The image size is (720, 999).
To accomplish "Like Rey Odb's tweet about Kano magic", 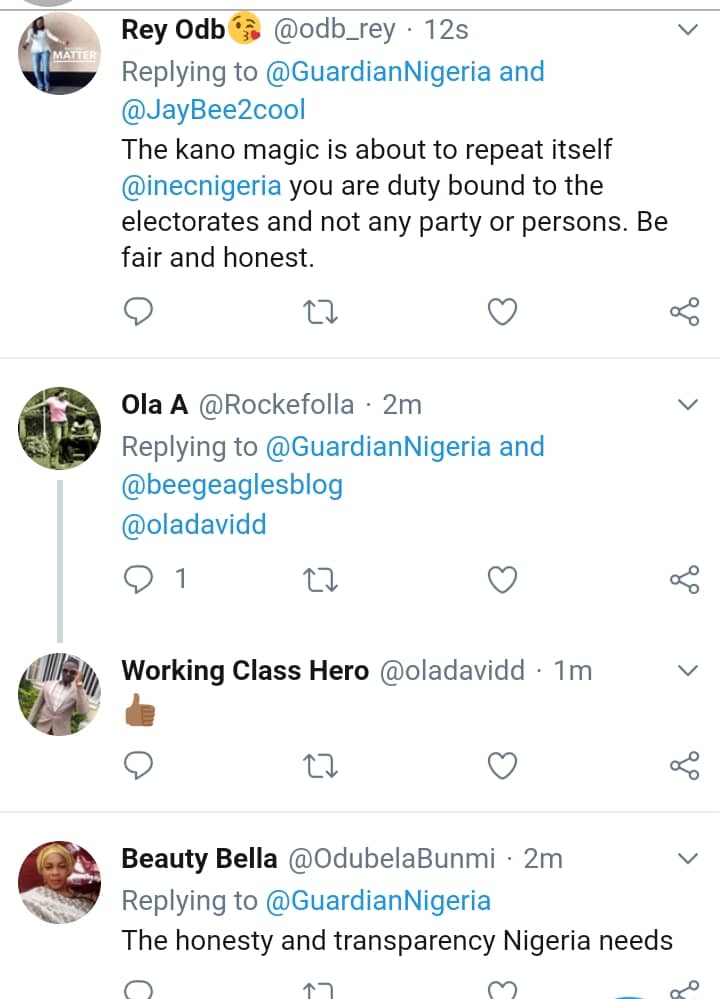I will 502,313.
